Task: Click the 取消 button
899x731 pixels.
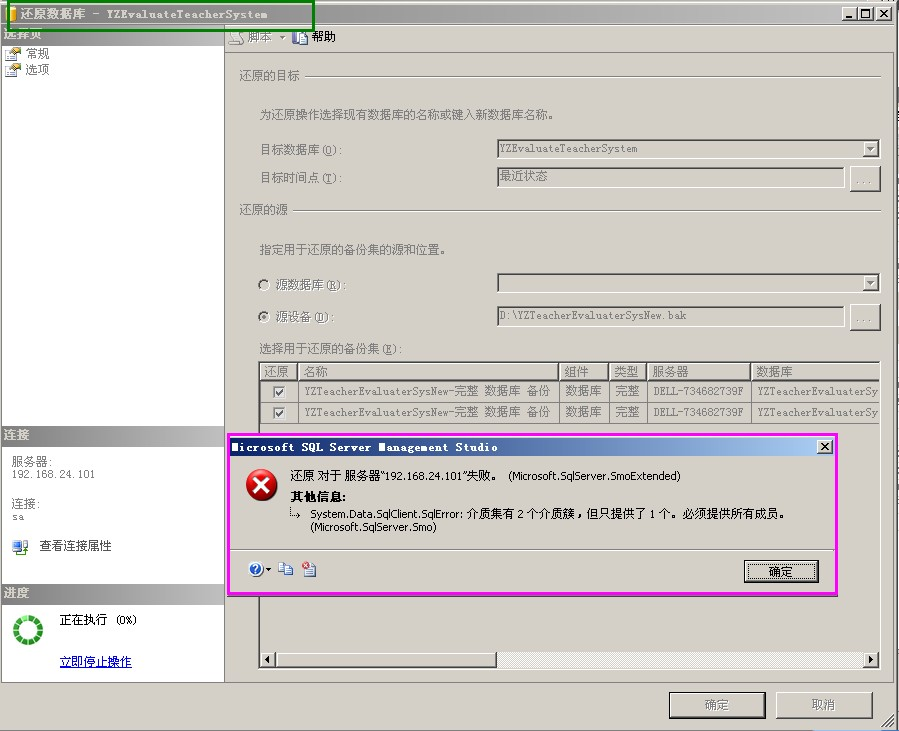Action: (823, 705)
